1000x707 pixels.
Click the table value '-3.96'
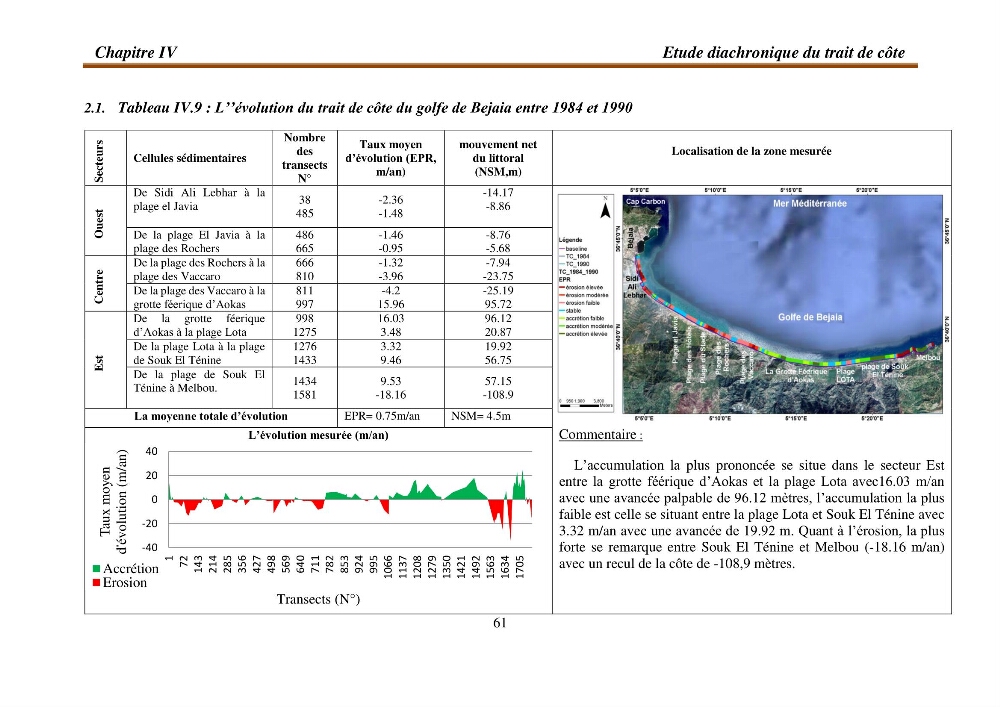390,276
